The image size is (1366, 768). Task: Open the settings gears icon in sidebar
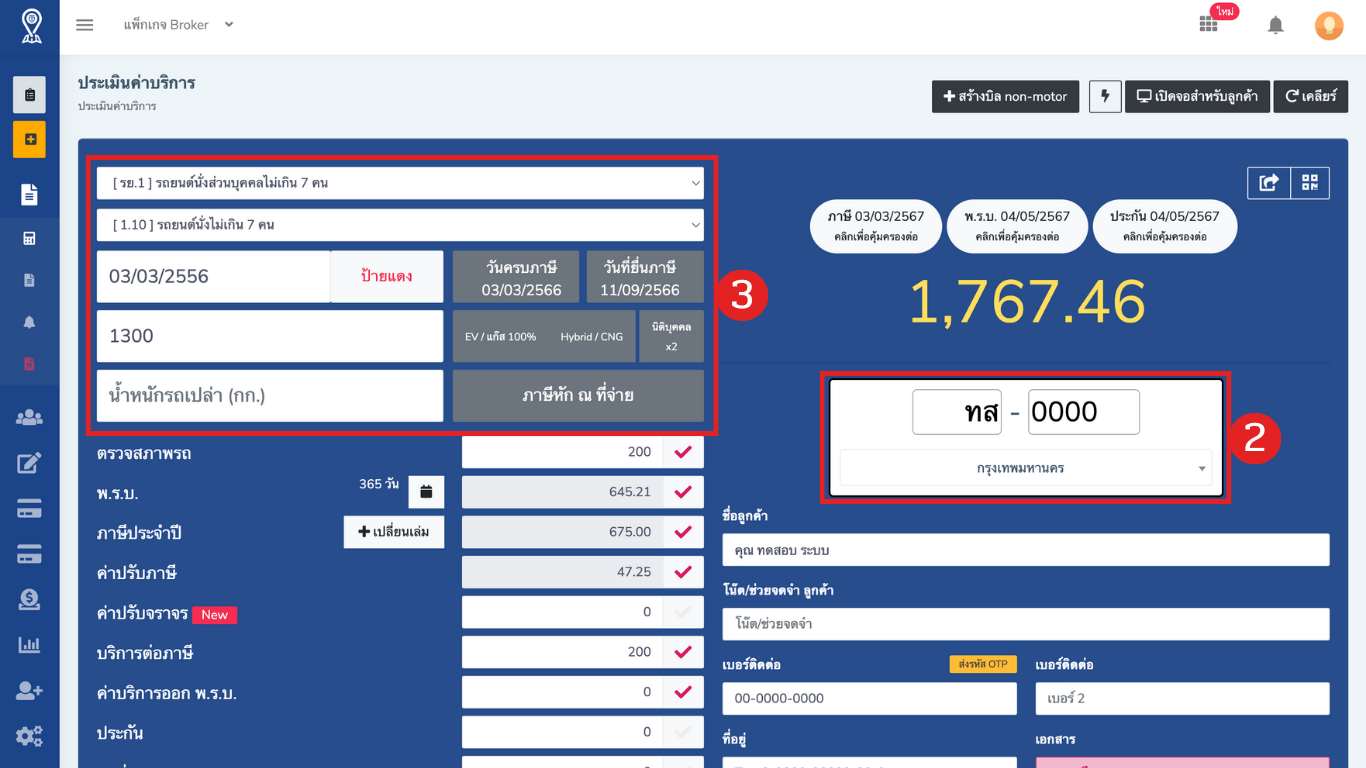tap(29, 737)
